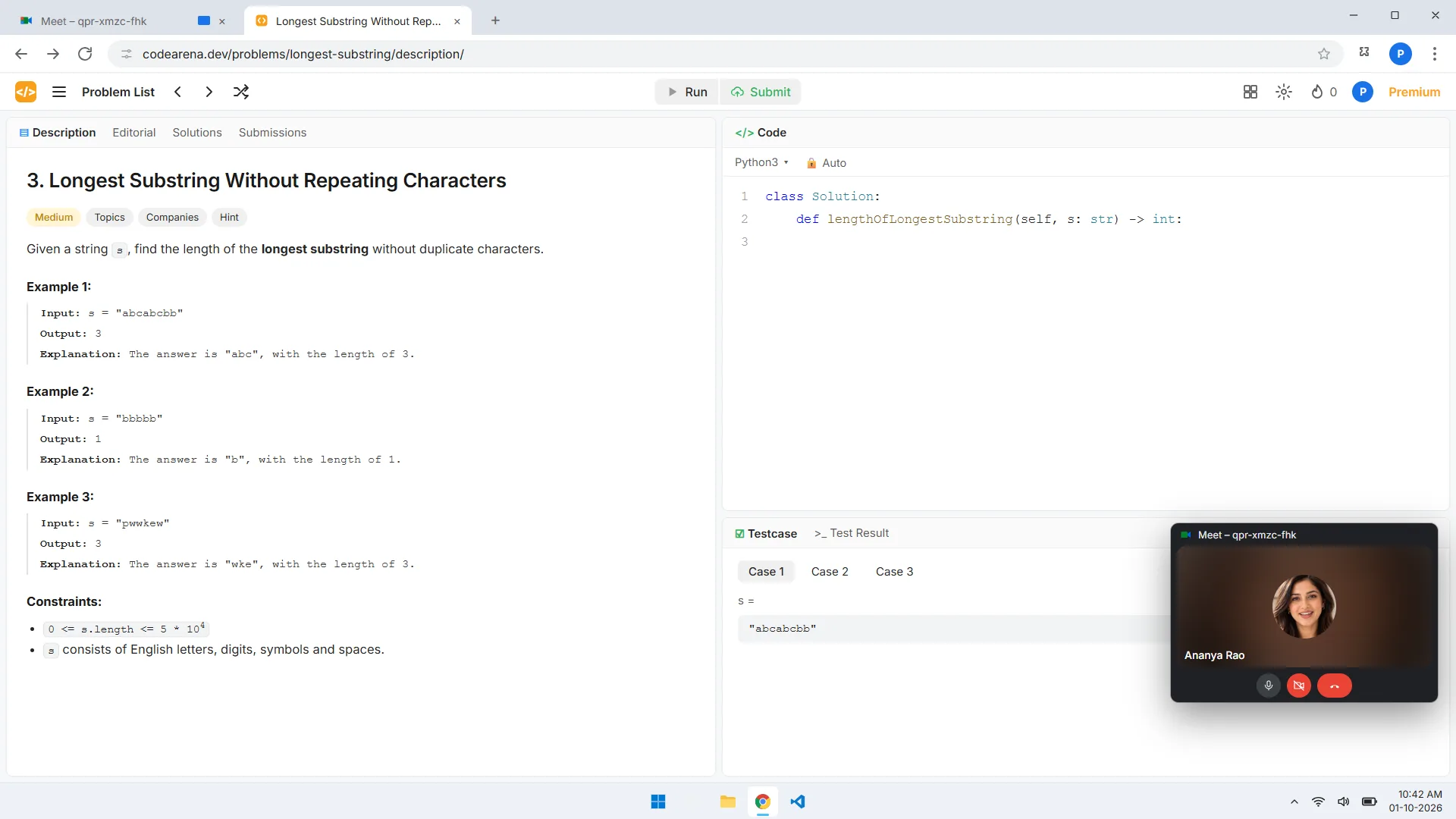
Task: Open the Windows Start menu
Action: tap(658, 802)
